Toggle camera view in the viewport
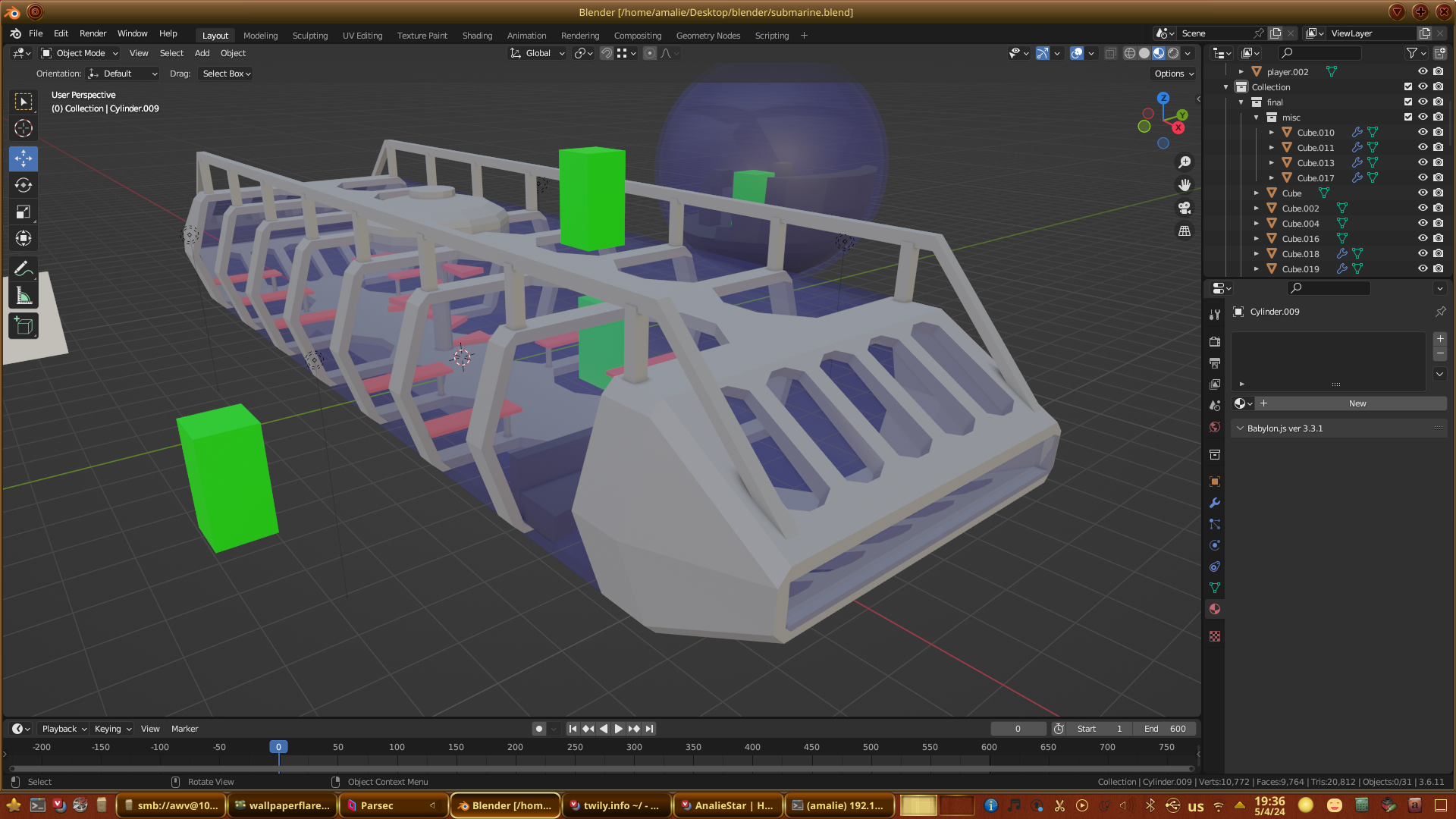 (x=1185, y=208)
